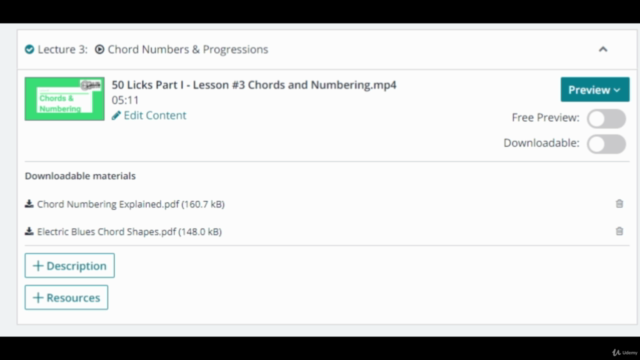Click the video play icon beside Chord Numbers
The image size is (640, 360).
[100, 49]
